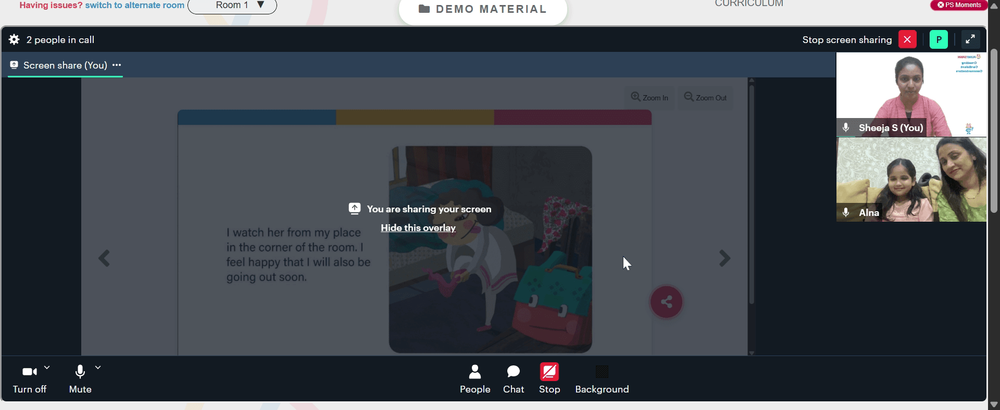Click microphone icon on Alna tile
This screenshot has width=1000, height=410.
(846, 212)
